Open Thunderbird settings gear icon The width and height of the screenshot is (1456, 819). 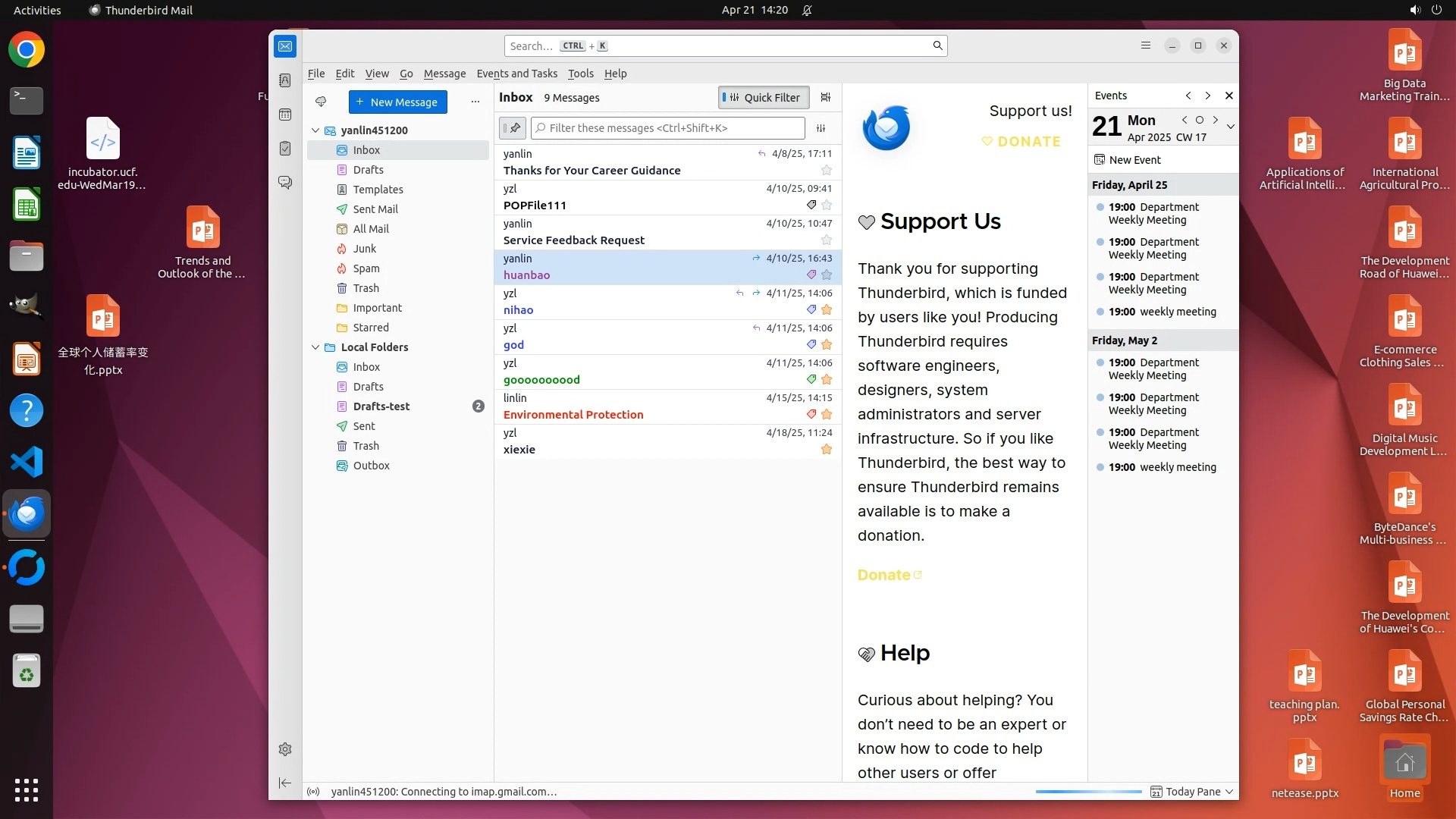285,749
